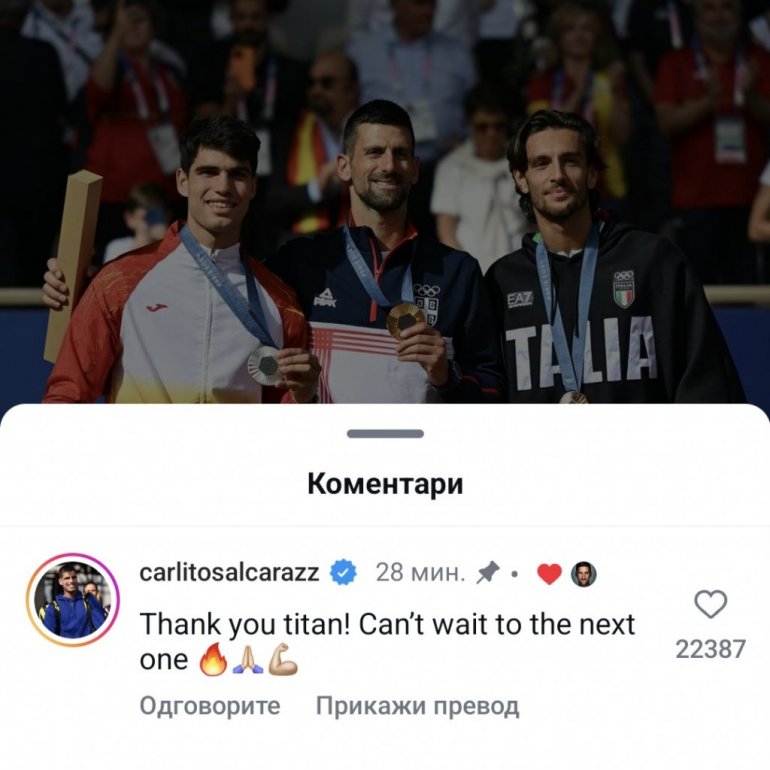Open carlitosalcarazz's profile picture story

[x=73, y=600]
